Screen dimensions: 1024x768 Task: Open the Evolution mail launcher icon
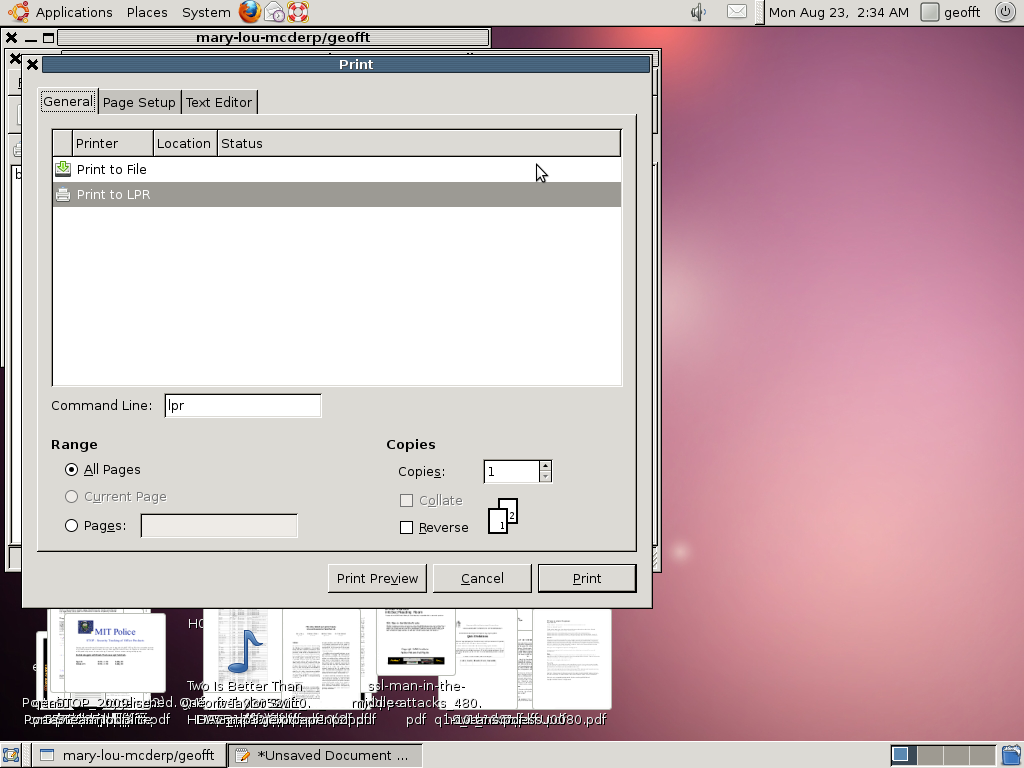coord(274,12)
